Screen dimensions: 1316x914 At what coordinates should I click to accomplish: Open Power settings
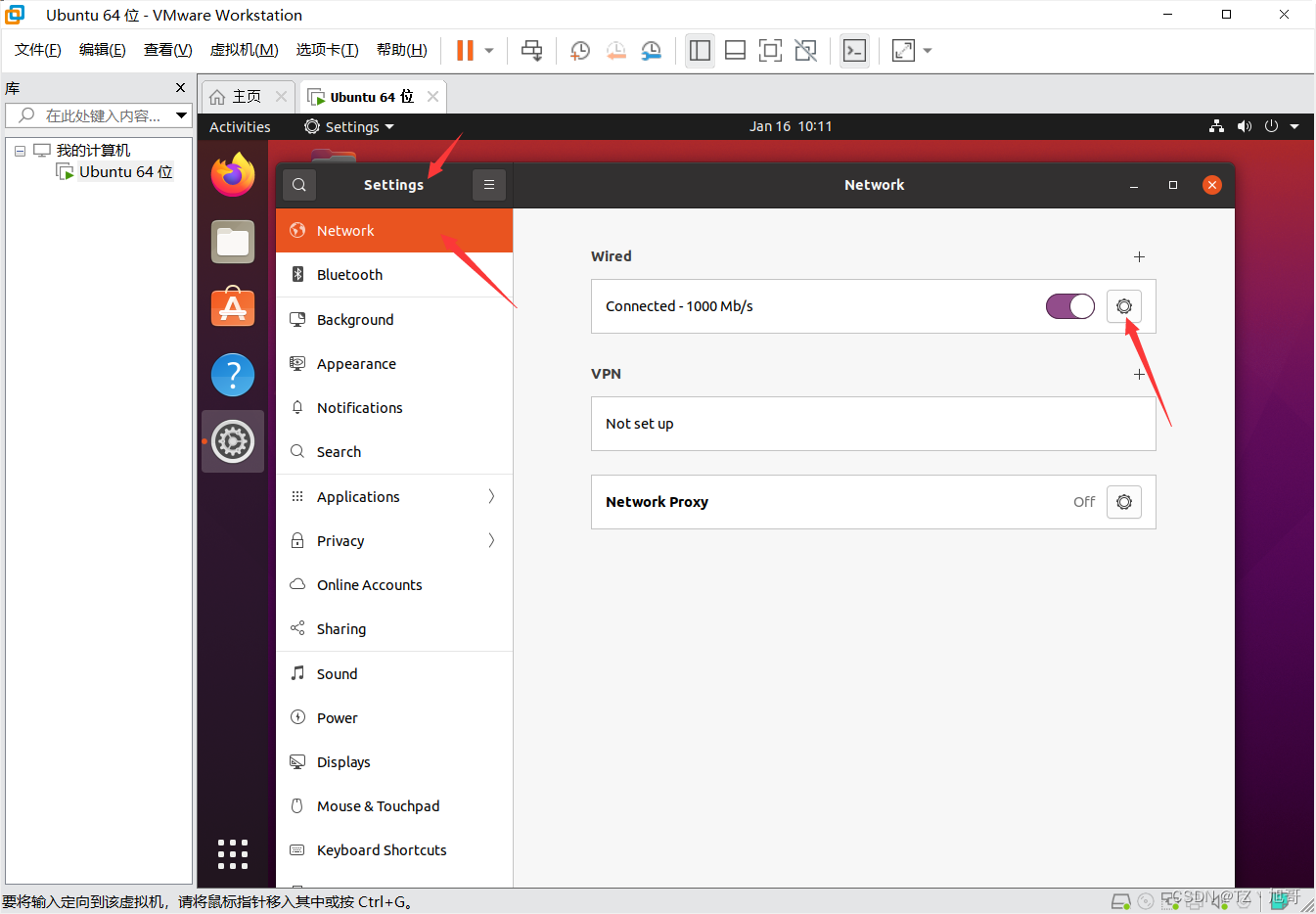pos(394,718)
